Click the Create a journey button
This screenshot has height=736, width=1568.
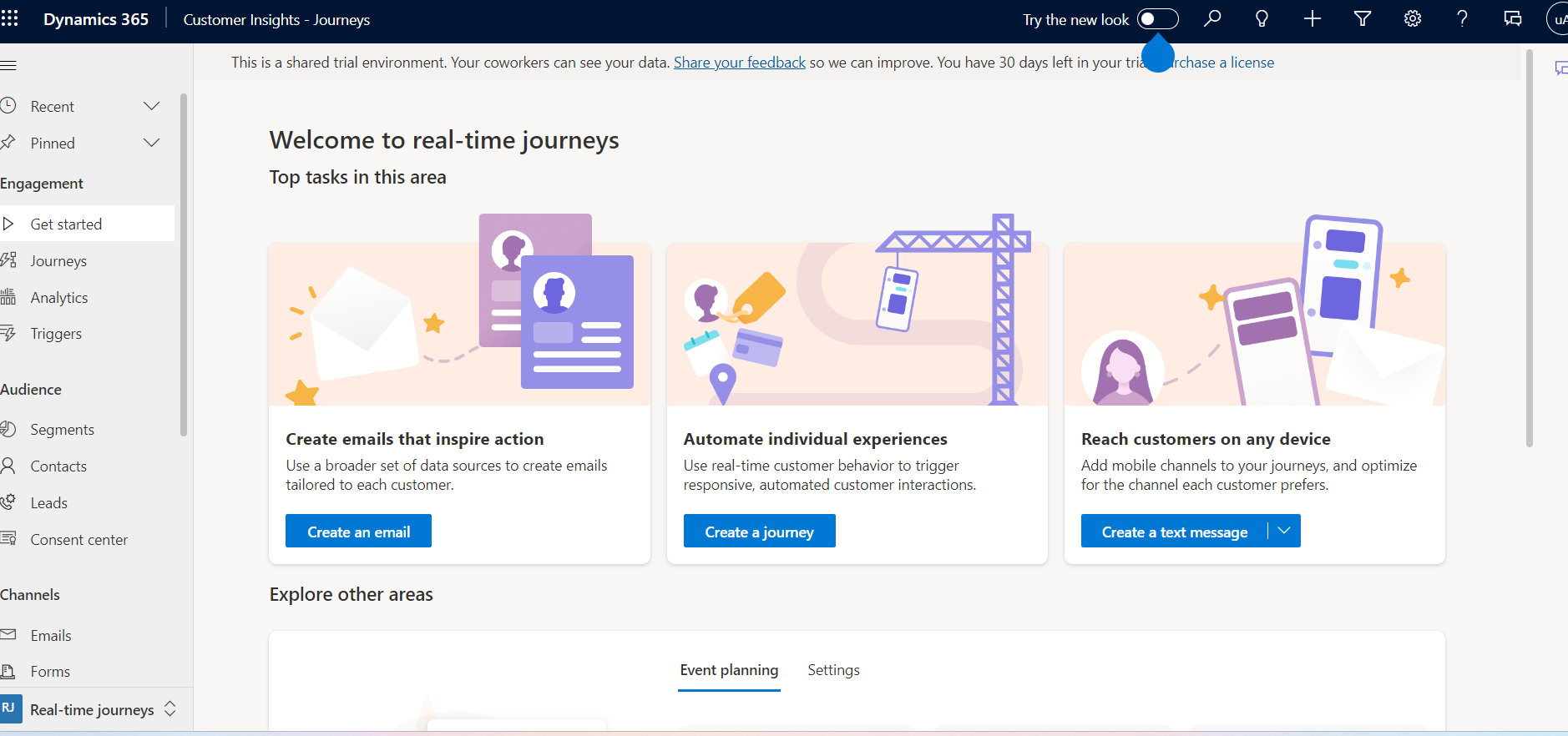click(759, 532)
